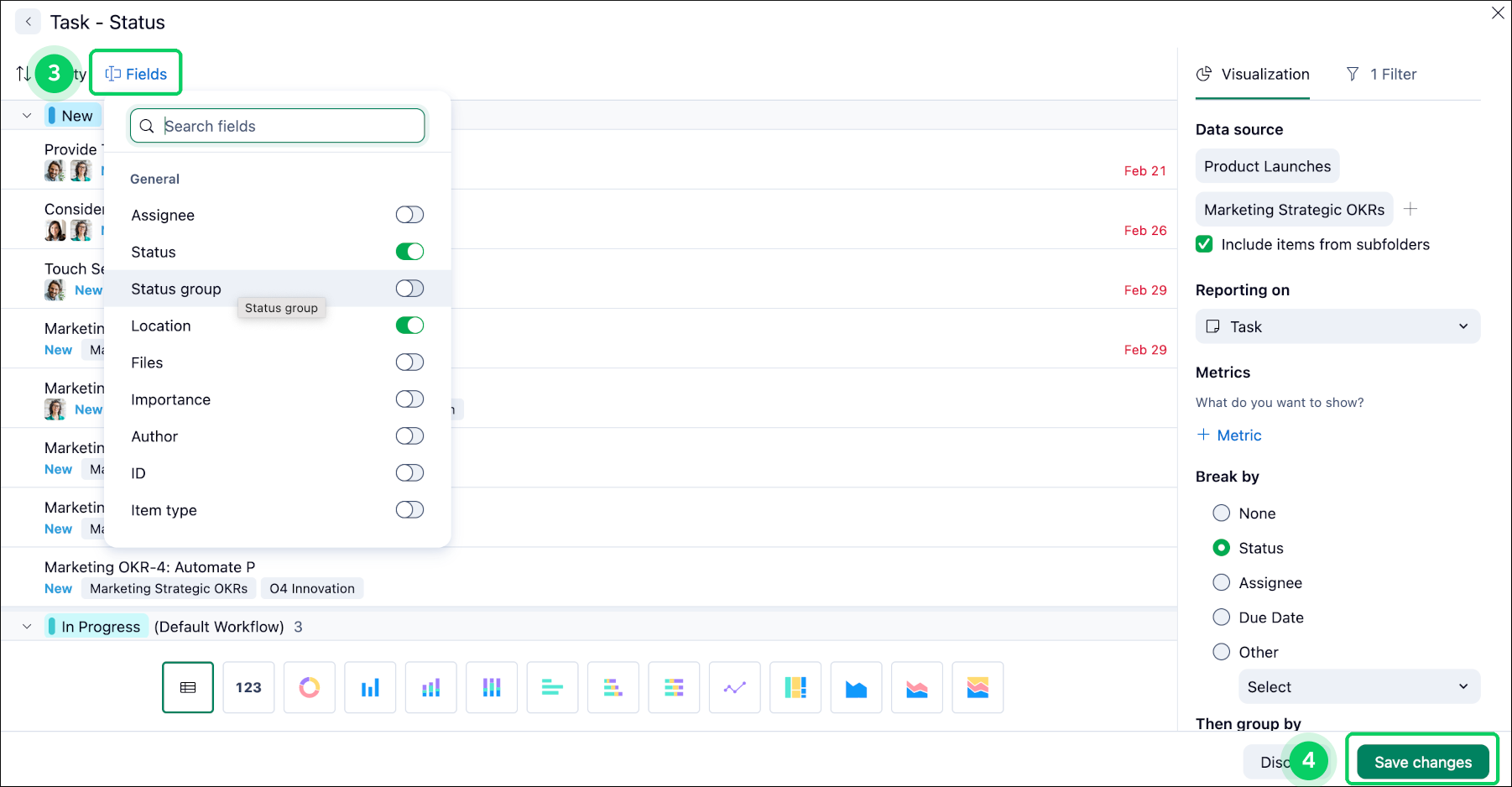Pick the 123 single-number visualization
The height and width of the screenshot is (787, 1512).
point(248,687)
